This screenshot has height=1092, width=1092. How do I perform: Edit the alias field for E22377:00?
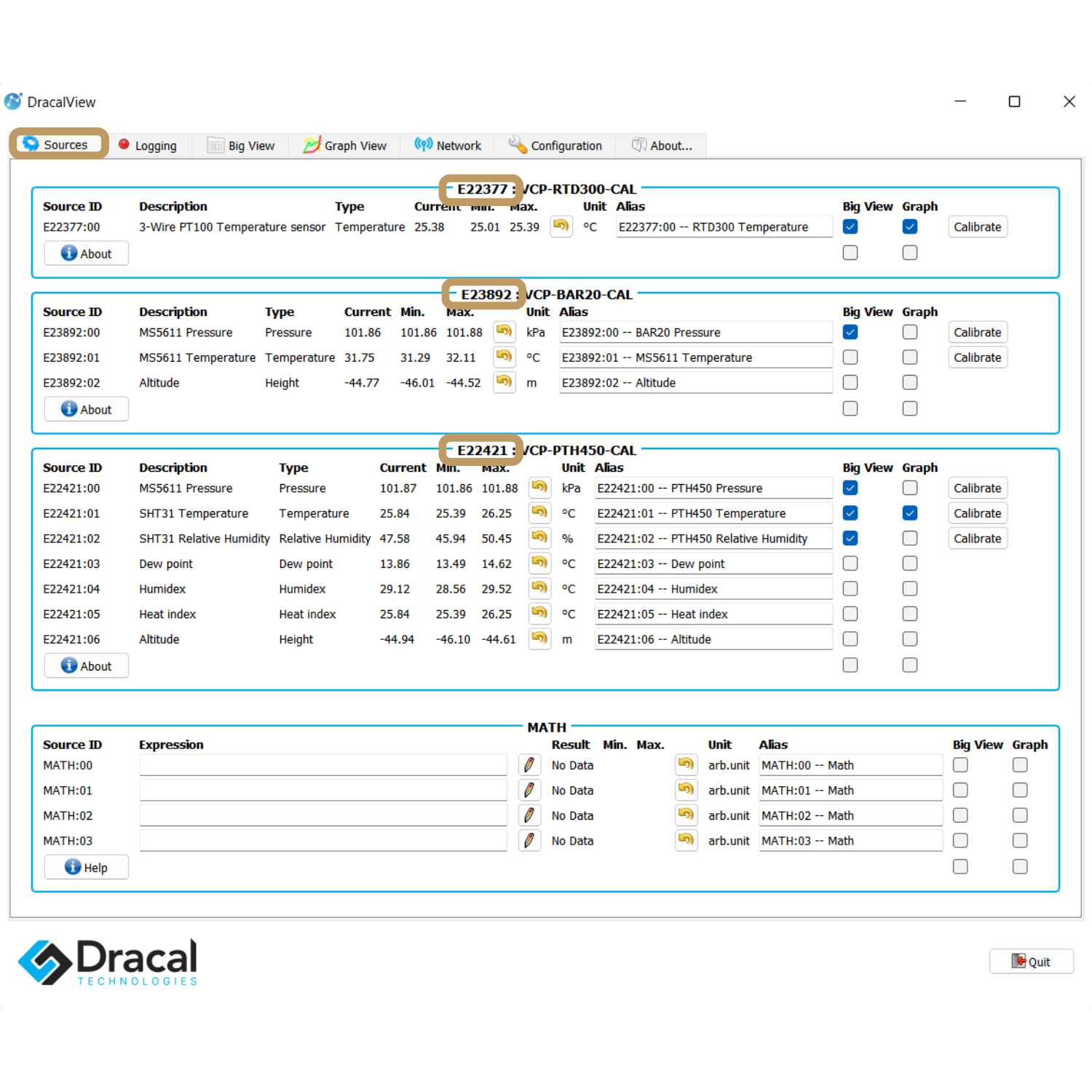coord(724,227)
